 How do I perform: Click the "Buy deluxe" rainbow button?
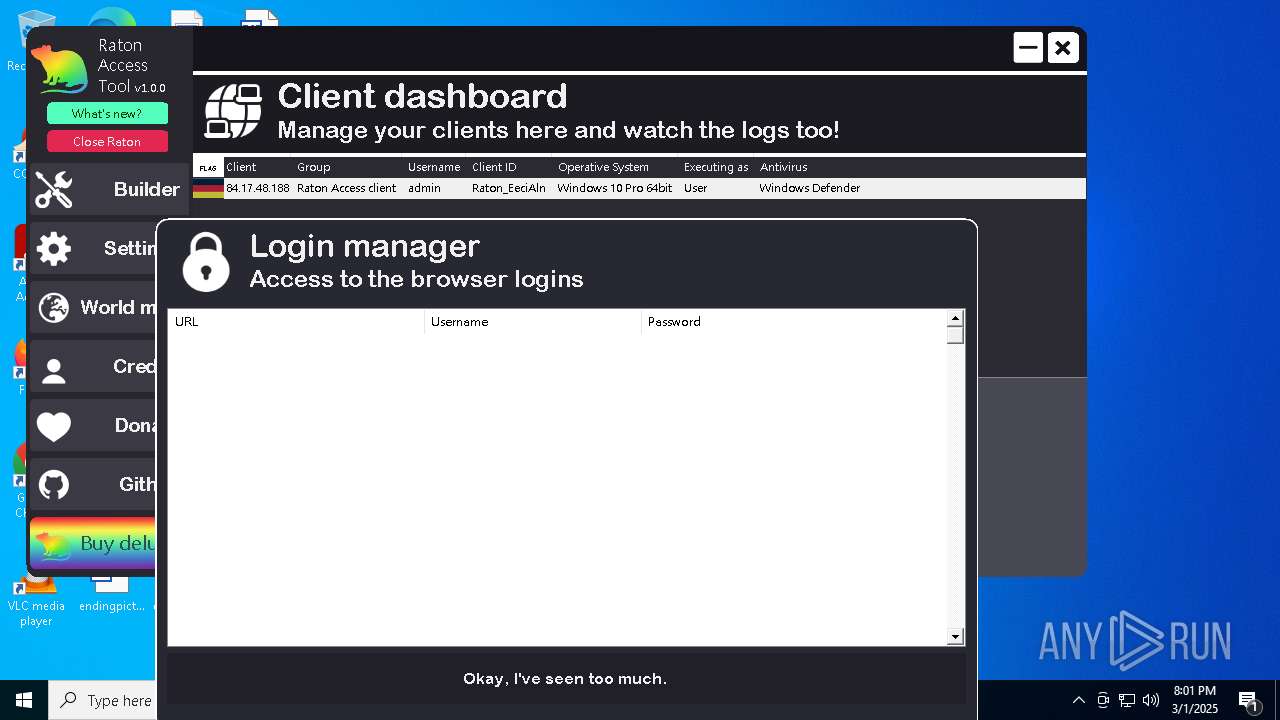coord(93,543)
